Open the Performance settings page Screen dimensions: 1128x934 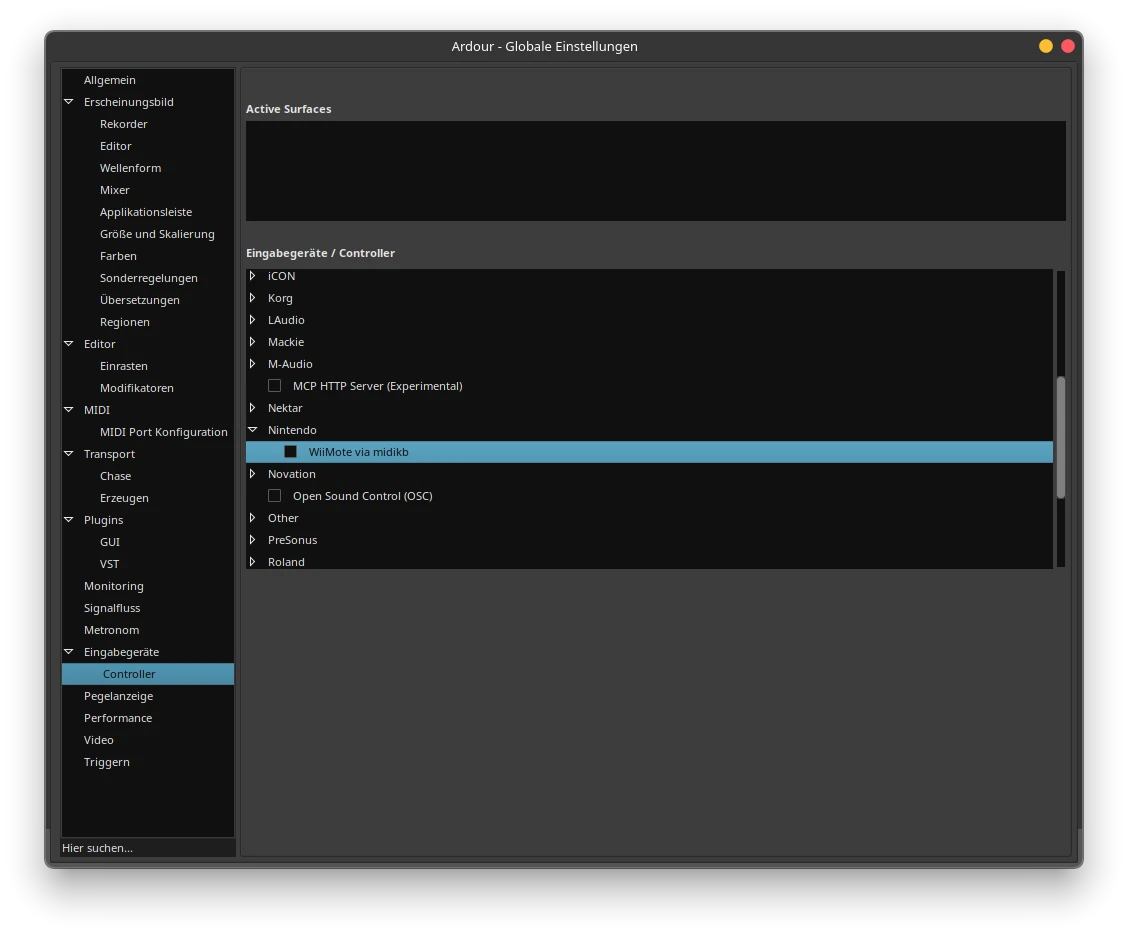118,718
